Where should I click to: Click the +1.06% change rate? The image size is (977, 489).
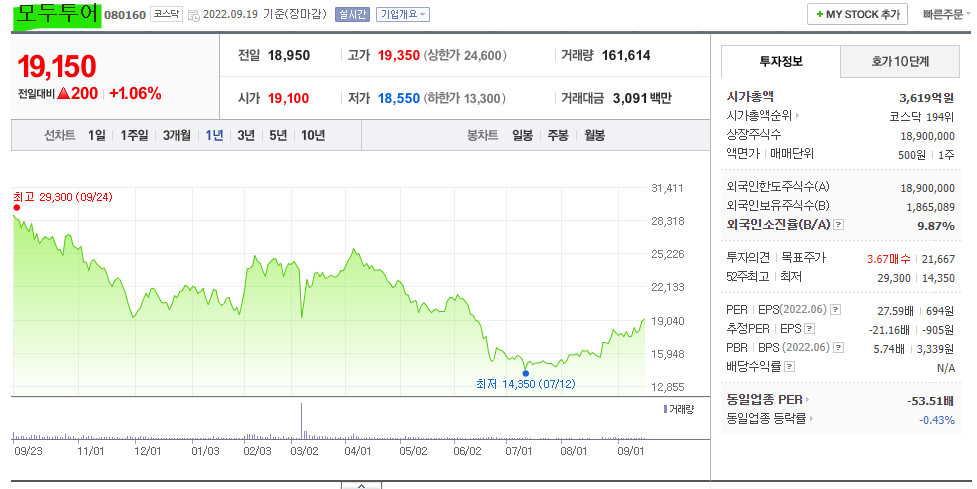coord(135,93)
